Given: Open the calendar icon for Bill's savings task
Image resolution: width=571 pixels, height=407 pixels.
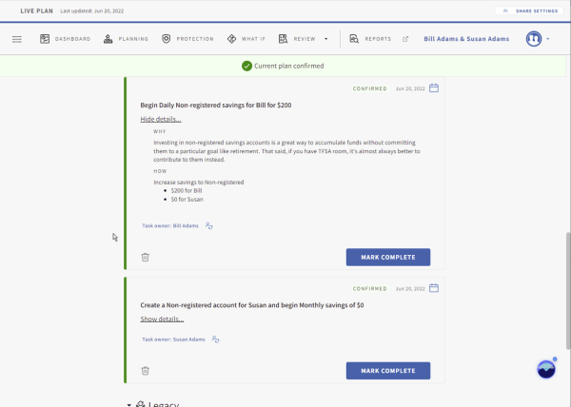Looking at the screenshot, I should pyautogui.click(x=434, y=88).
